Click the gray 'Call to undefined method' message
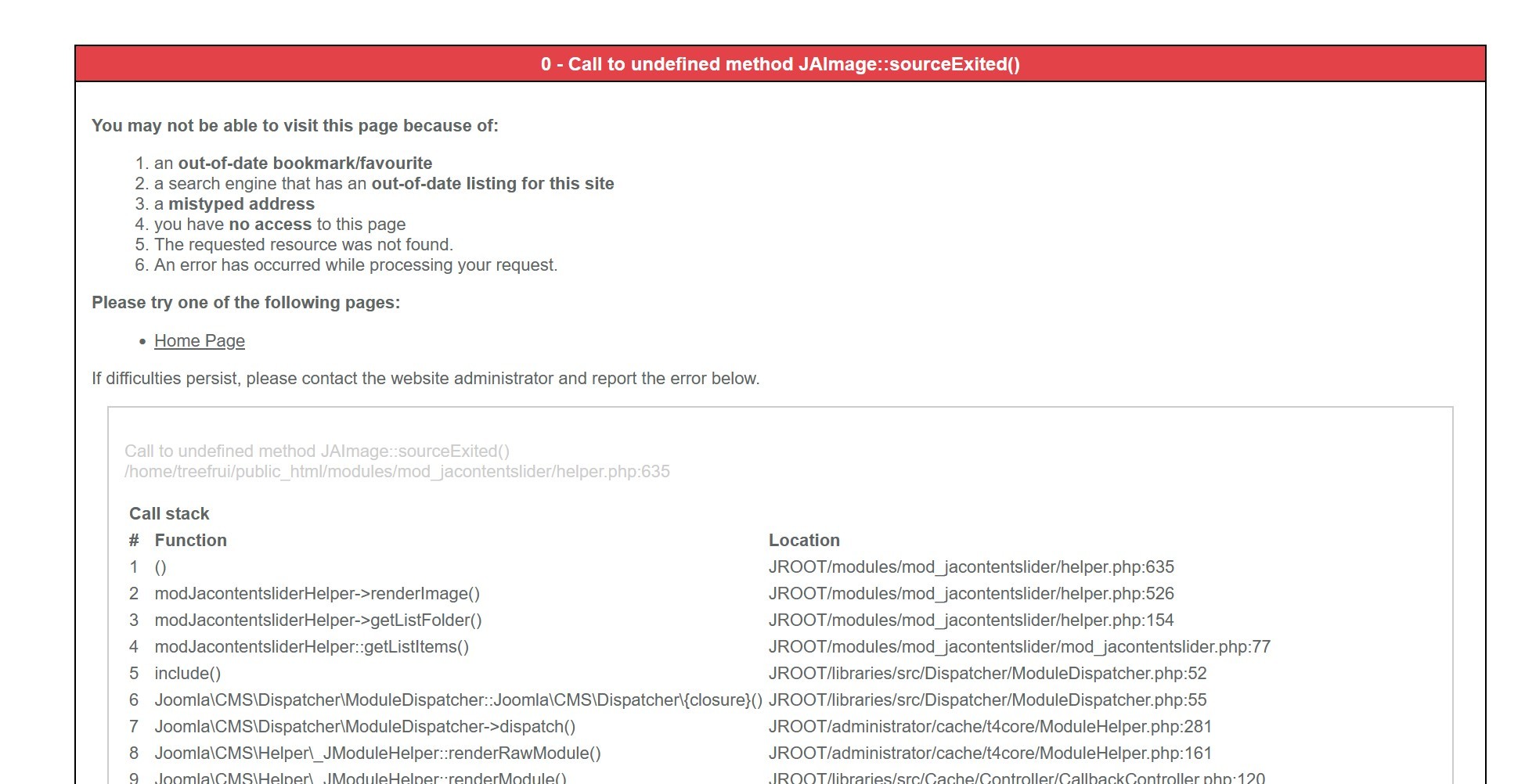The height and width of the screenshot is (784, 1525). [317, 451]
